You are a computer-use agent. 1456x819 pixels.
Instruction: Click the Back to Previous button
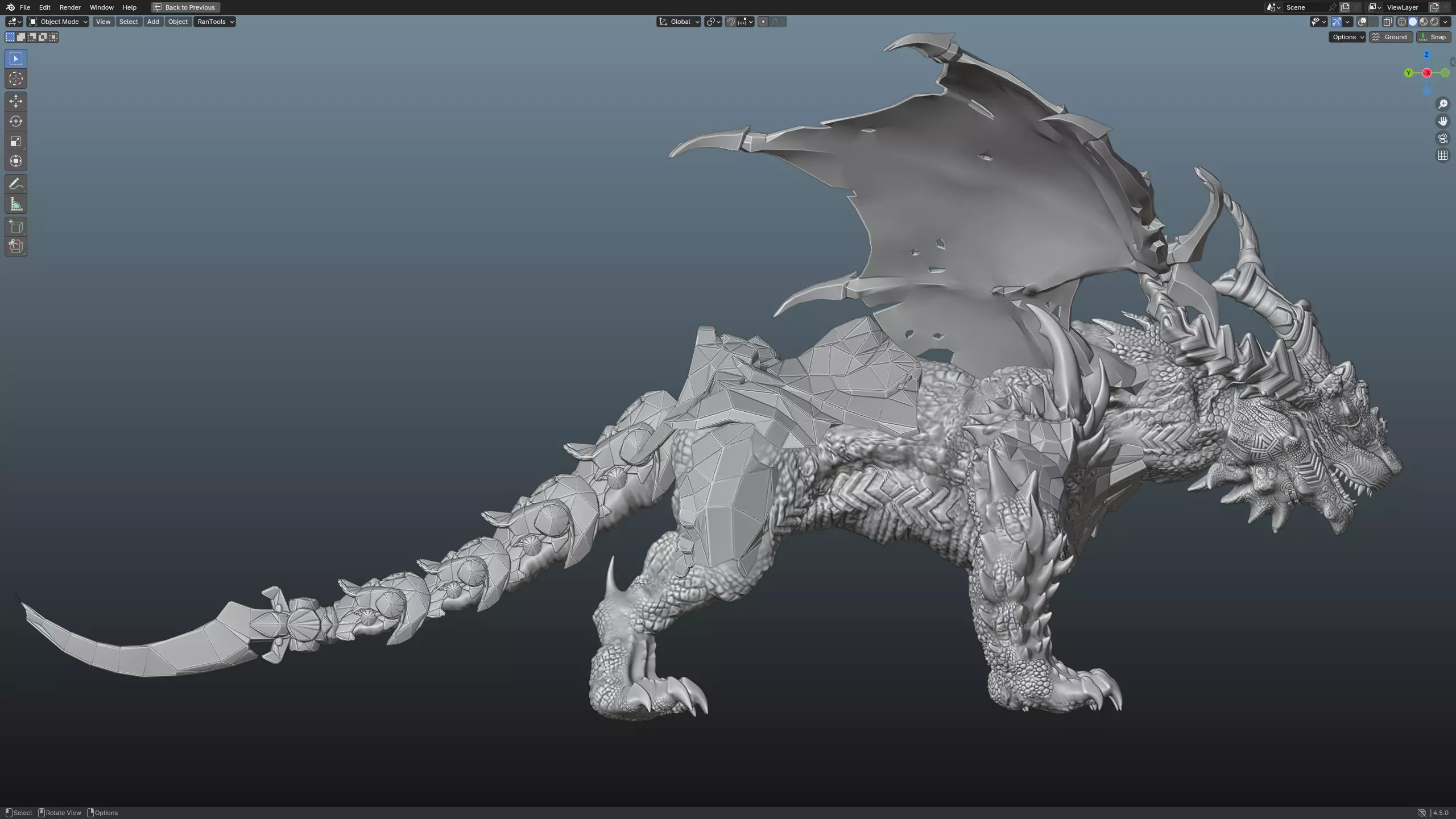[x=185, y=7]
